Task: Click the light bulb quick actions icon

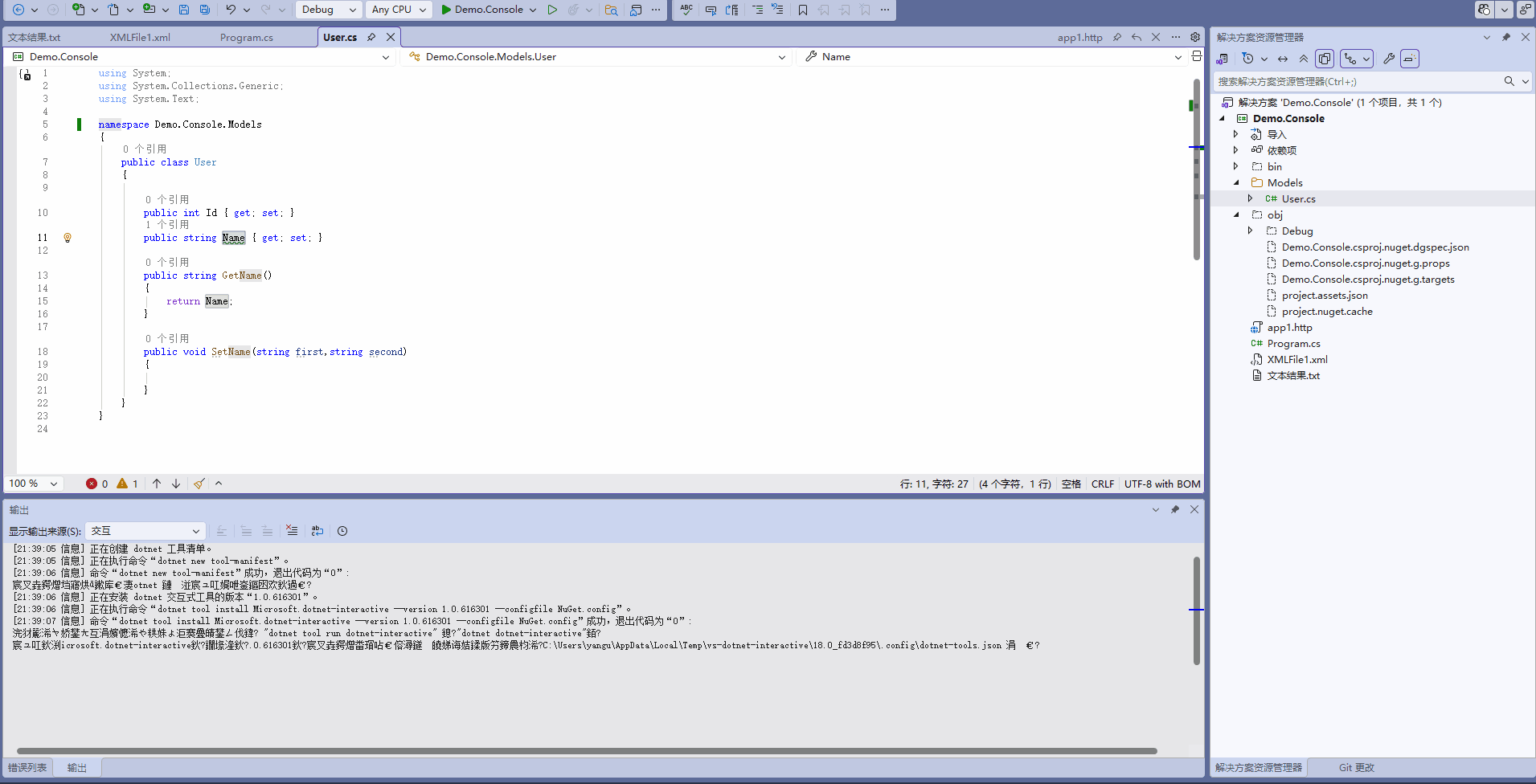Action: point(68,238)
